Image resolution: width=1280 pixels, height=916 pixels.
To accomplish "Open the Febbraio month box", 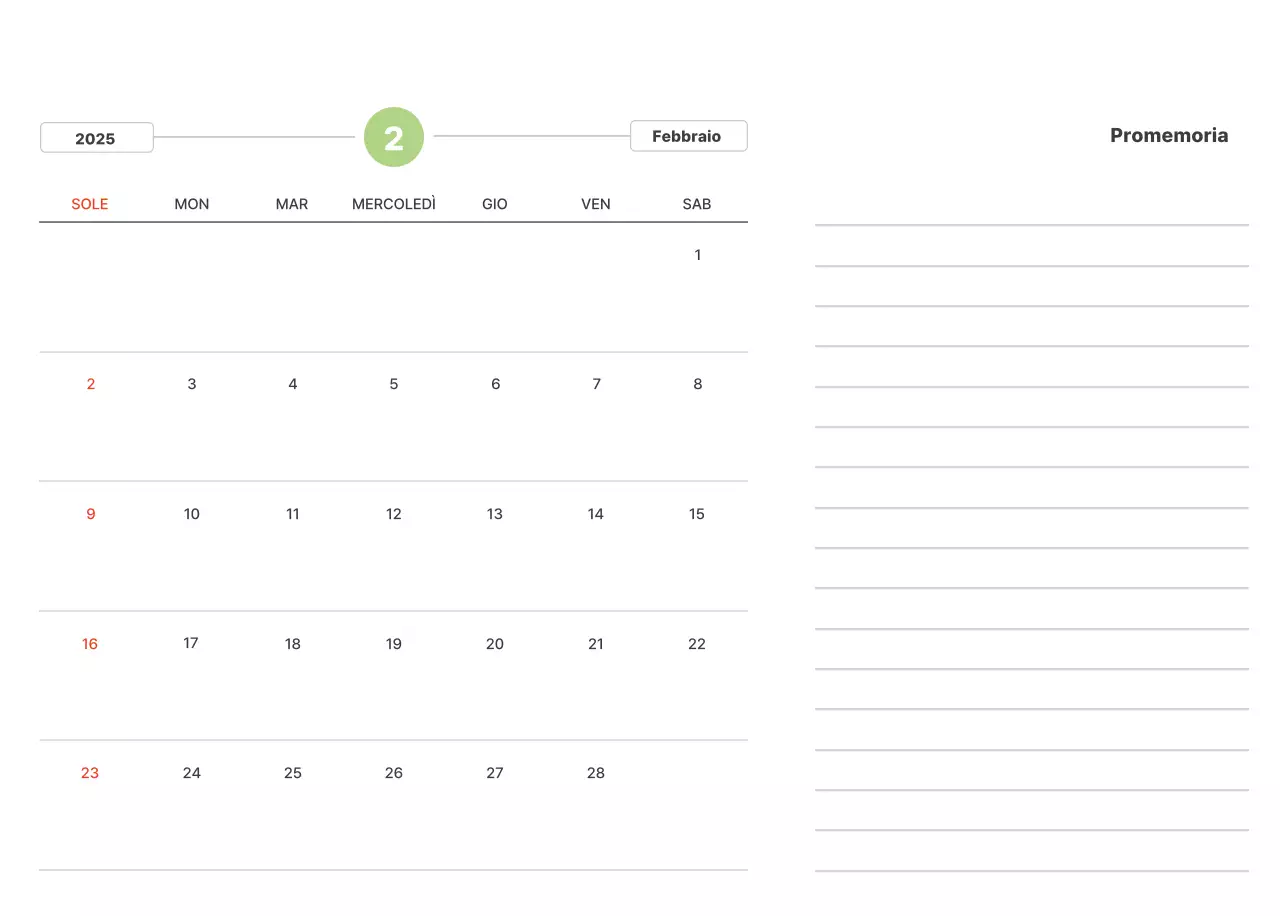I will [688, 136].
